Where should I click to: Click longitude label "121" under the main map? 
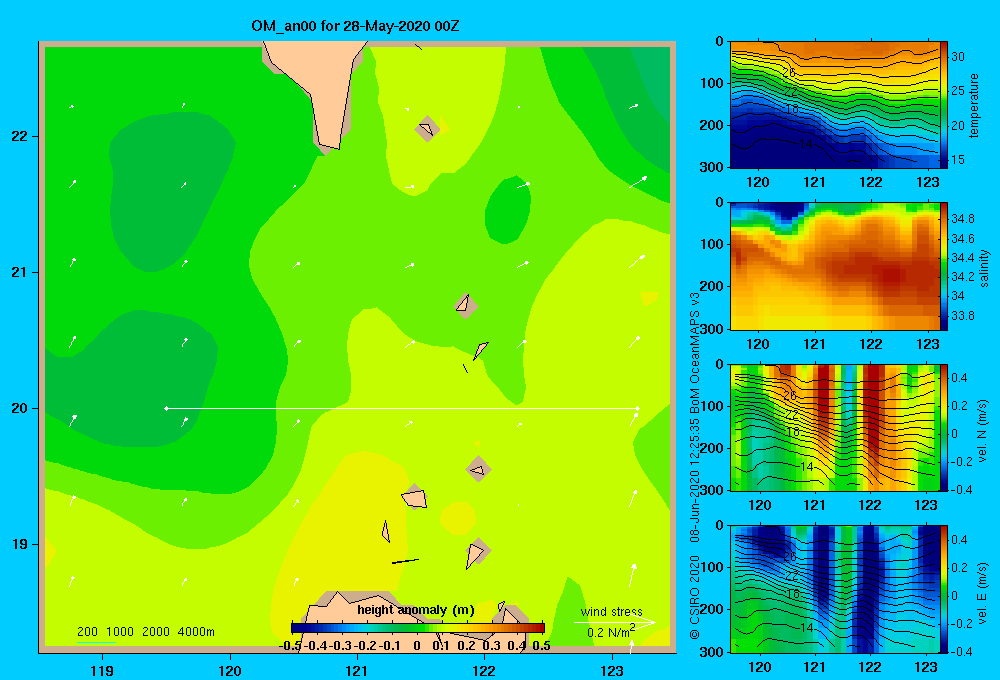click(357, 670)
